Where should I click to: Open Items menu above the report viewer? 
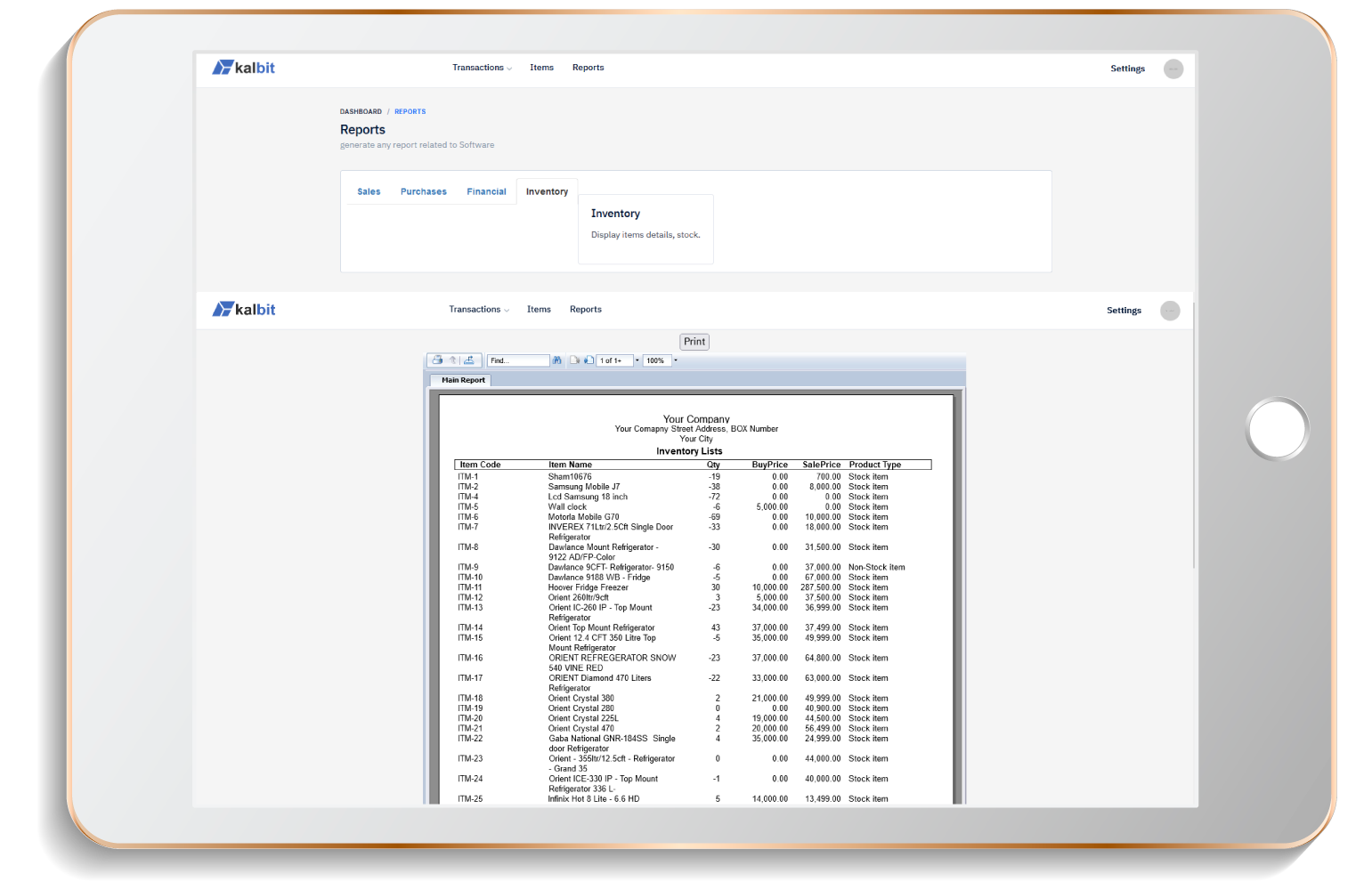pos(539,310)
